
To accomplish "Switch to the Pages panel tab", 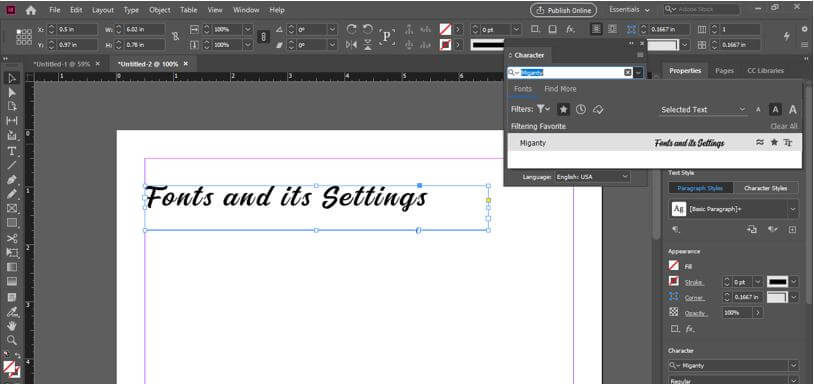I will [x=724, y=71].
